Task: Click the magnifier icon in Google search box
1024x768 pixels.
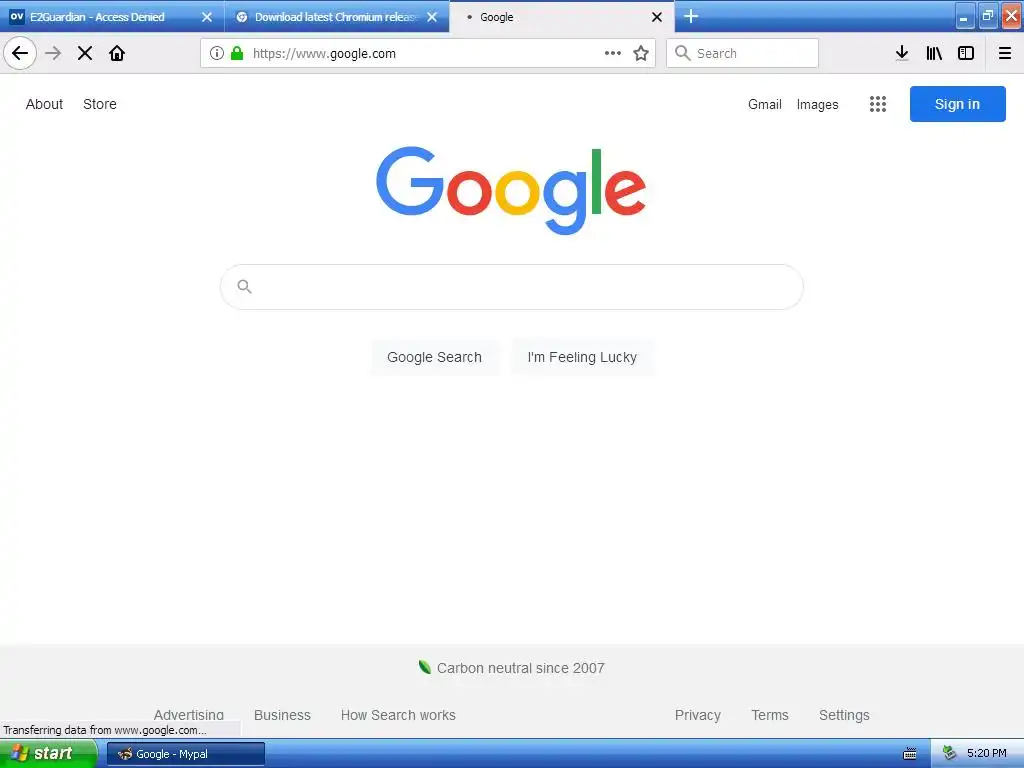Action: 245,286
